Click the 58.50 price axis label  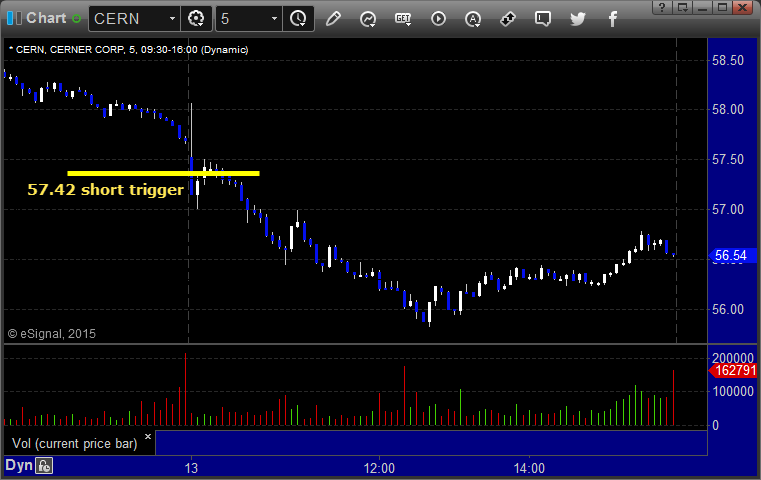pyautogui.click(x=728, y=61)
